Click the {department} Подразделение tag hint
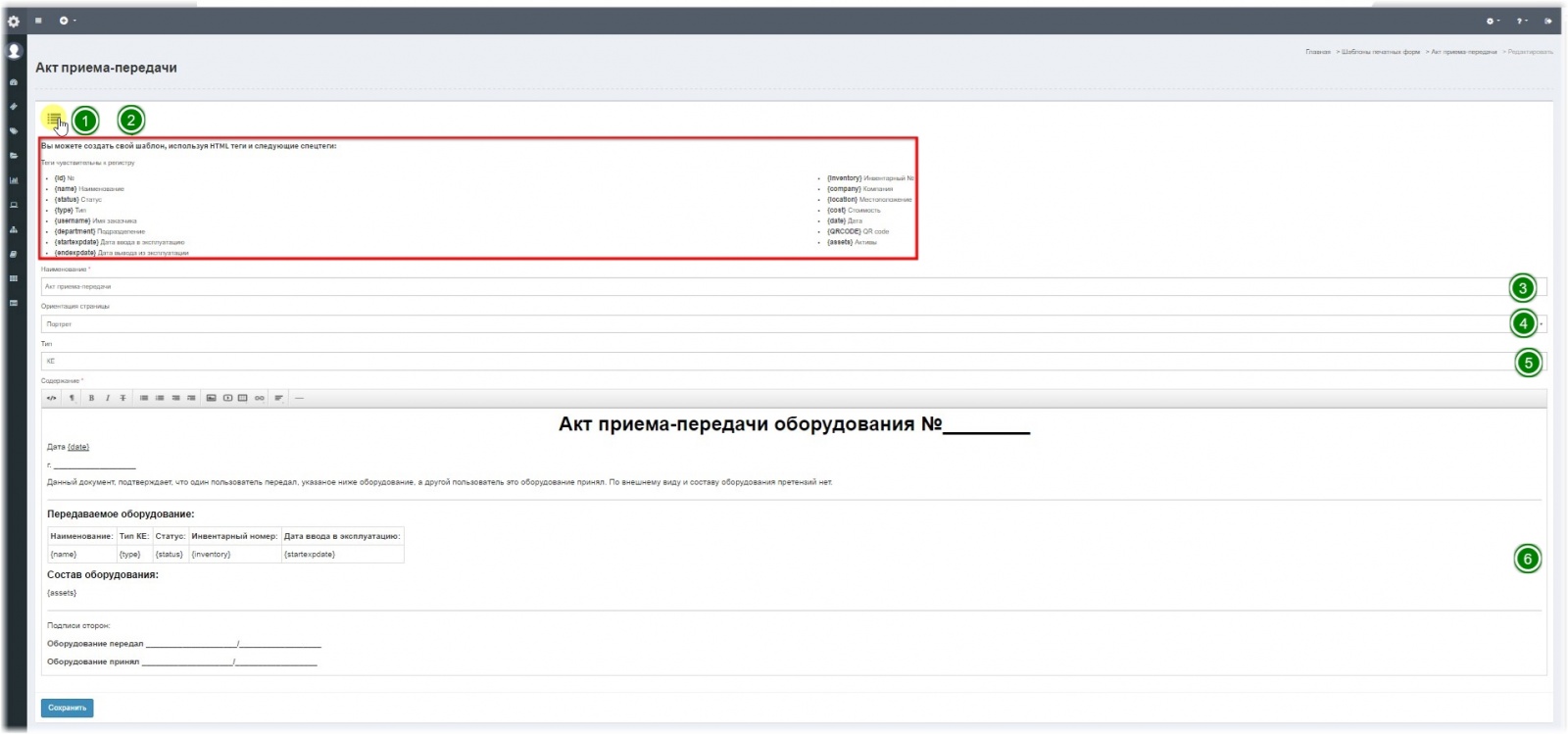This screenshot has width=1568, height=734. pyautogui.click(x=100, y=231)
